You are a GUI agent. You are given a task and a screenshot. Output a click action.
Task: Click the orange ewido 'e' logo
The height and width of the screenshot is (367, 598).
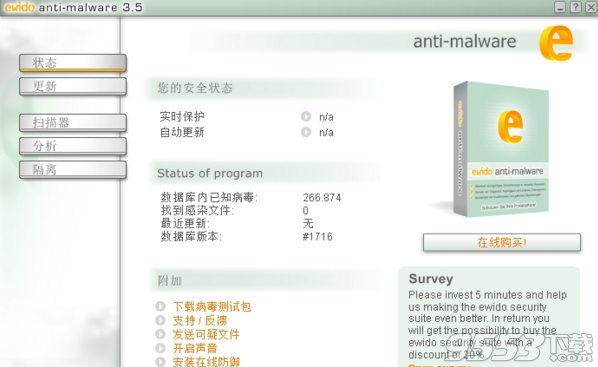pyautogui.click(x=556, y=43)
